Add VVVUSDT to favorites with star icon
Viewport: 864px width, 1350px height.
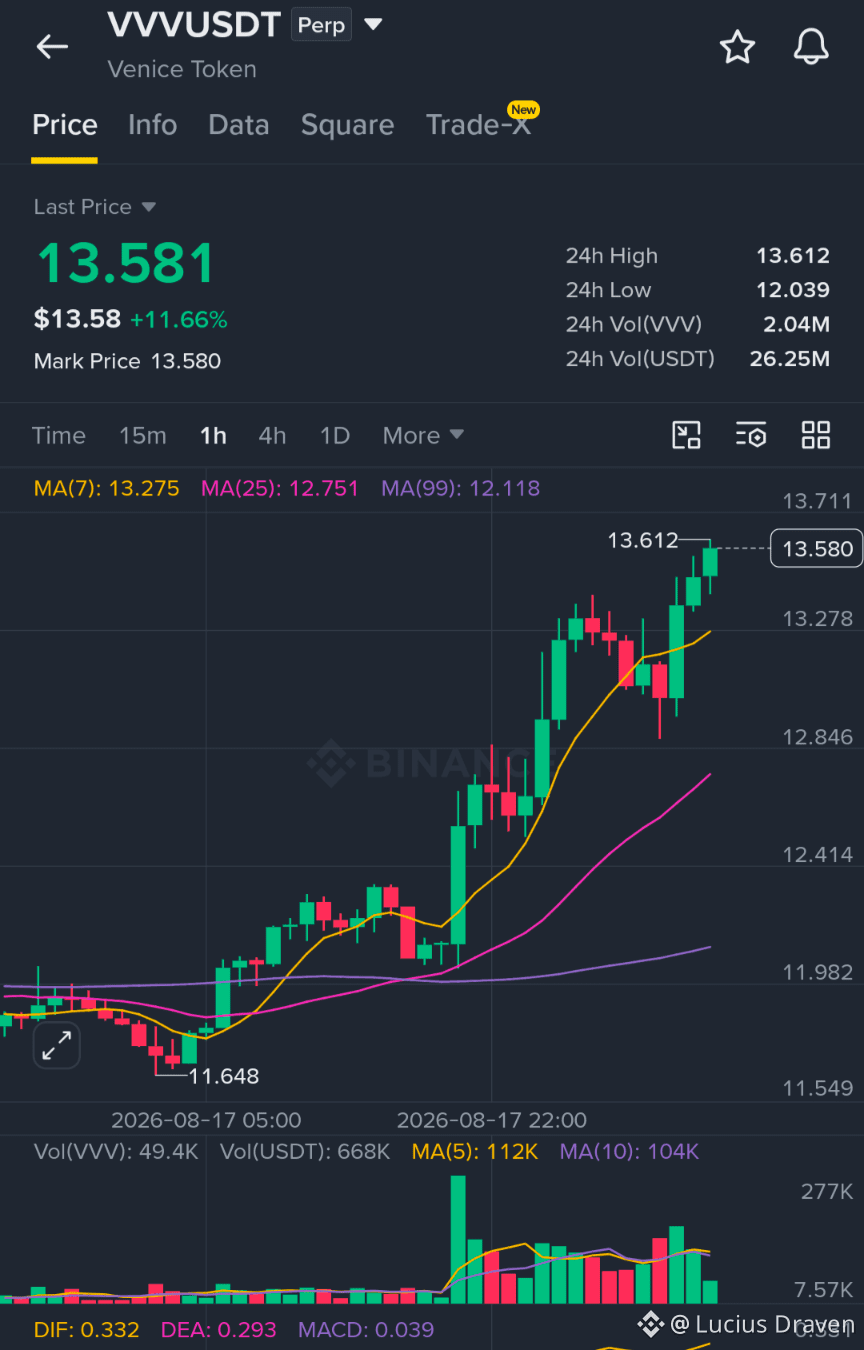tap(737, 46)
